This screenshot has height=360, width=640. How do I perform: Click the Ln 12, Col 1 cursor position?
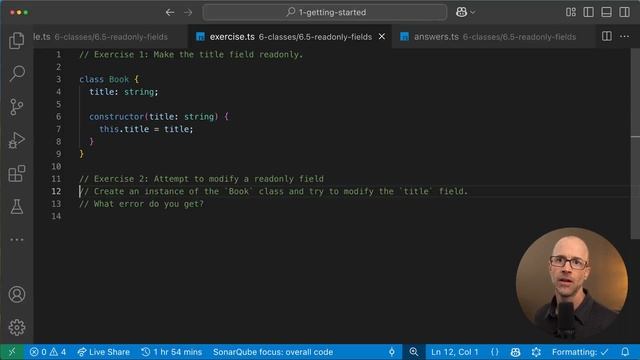click(454, 352)
